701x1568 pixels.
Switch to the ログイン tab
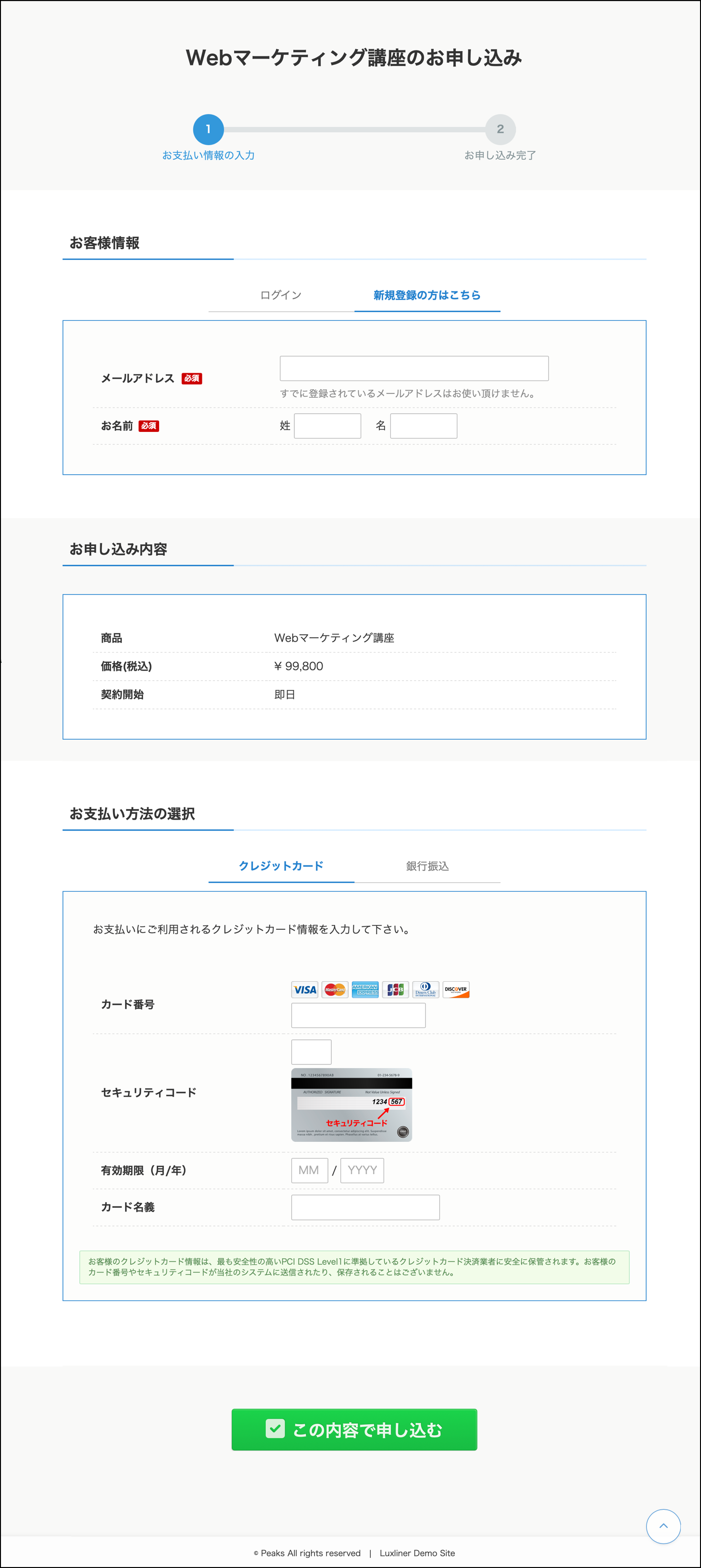click(281, 295)
